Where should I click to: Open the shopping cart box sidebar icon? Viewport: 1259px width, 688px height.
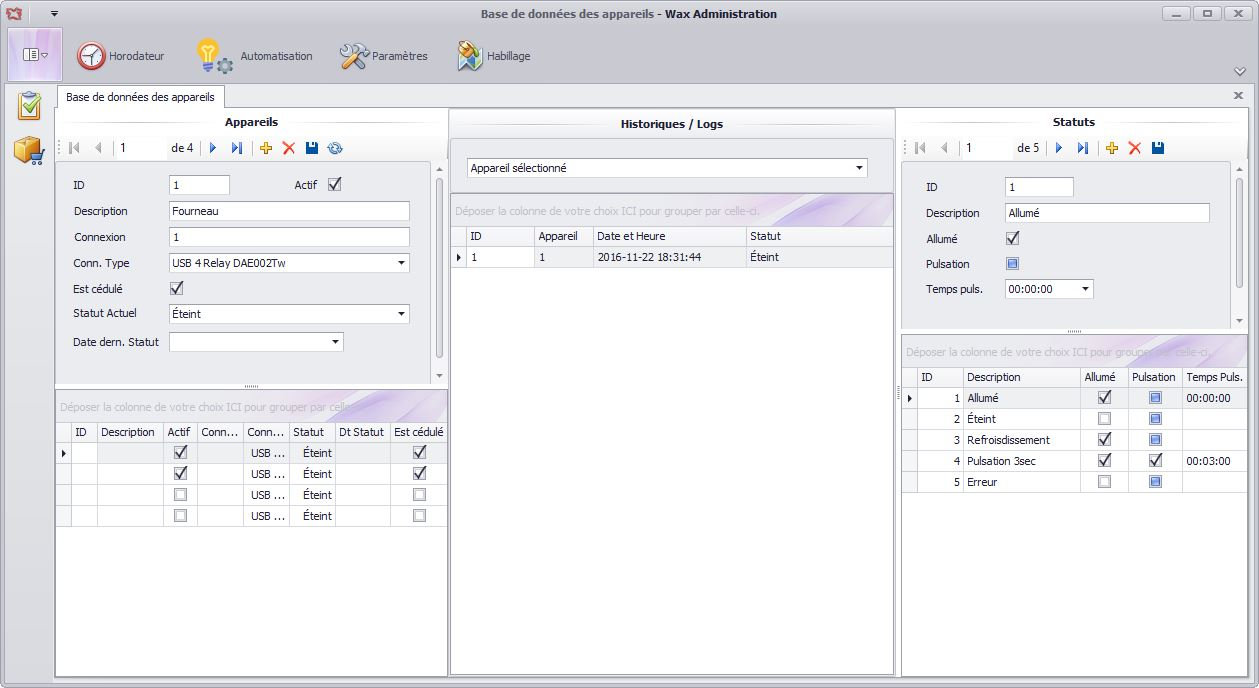(29, 151)
